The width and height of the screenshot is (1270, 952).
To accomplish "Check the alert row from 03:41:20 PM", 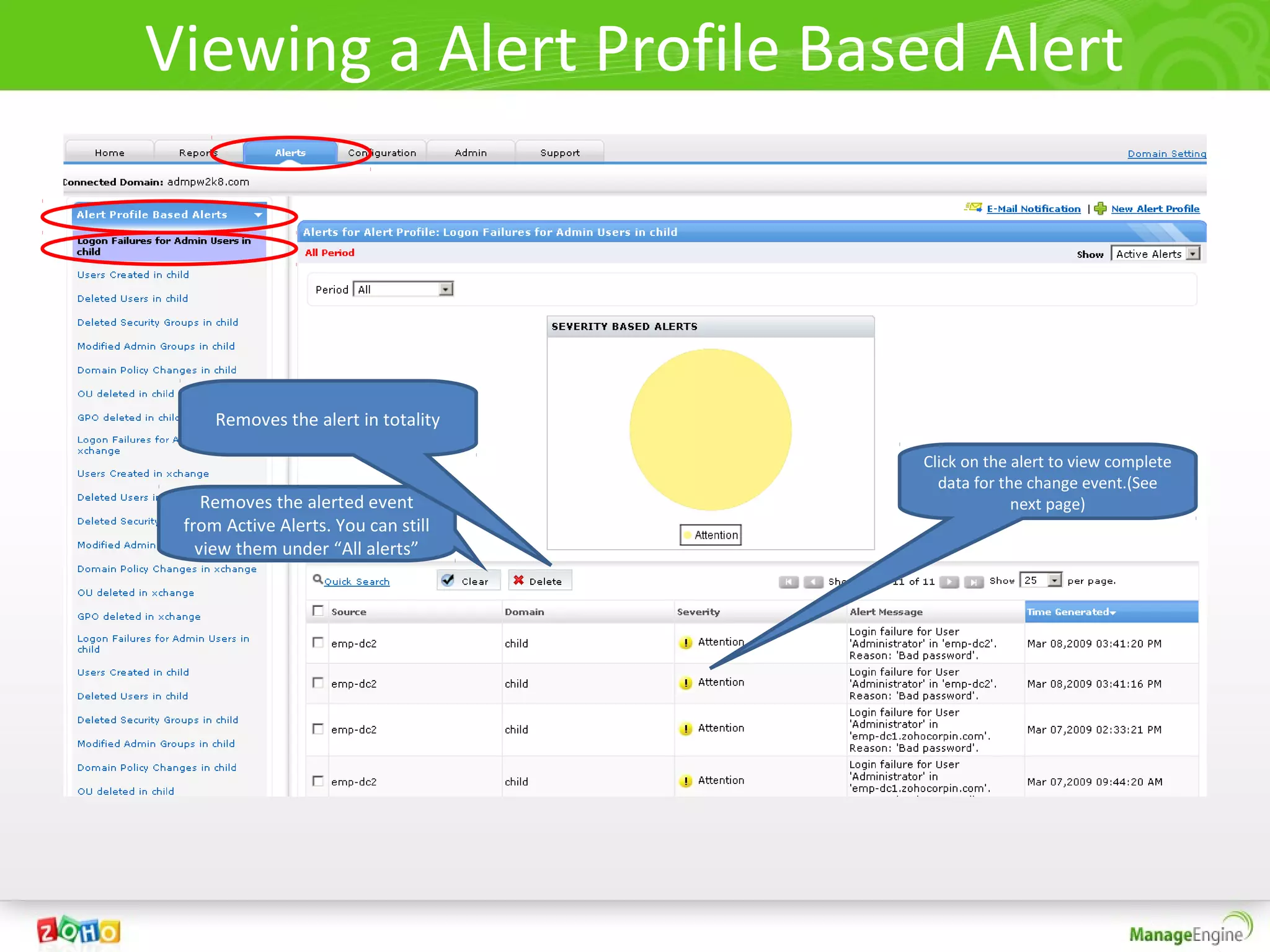I will click(318, 642).
